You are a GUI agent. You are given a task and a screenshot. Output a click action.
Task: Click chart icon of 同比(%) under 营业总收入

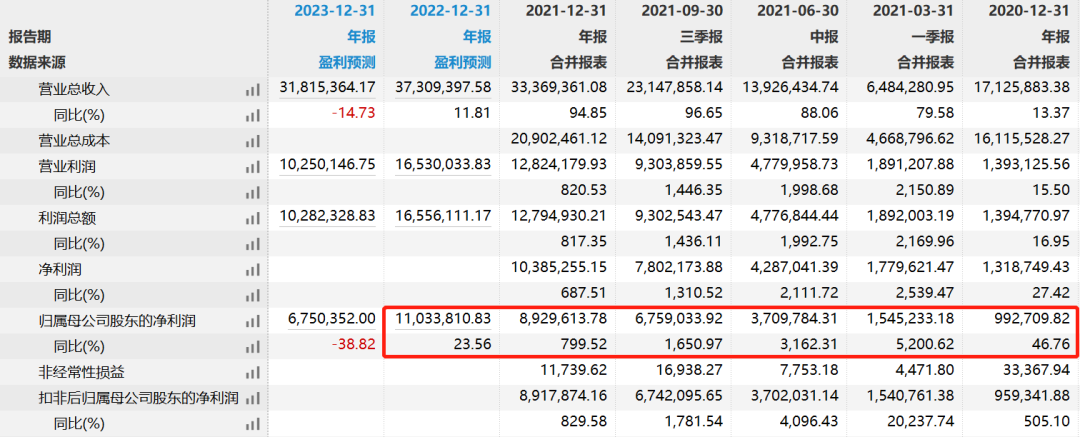251,115
